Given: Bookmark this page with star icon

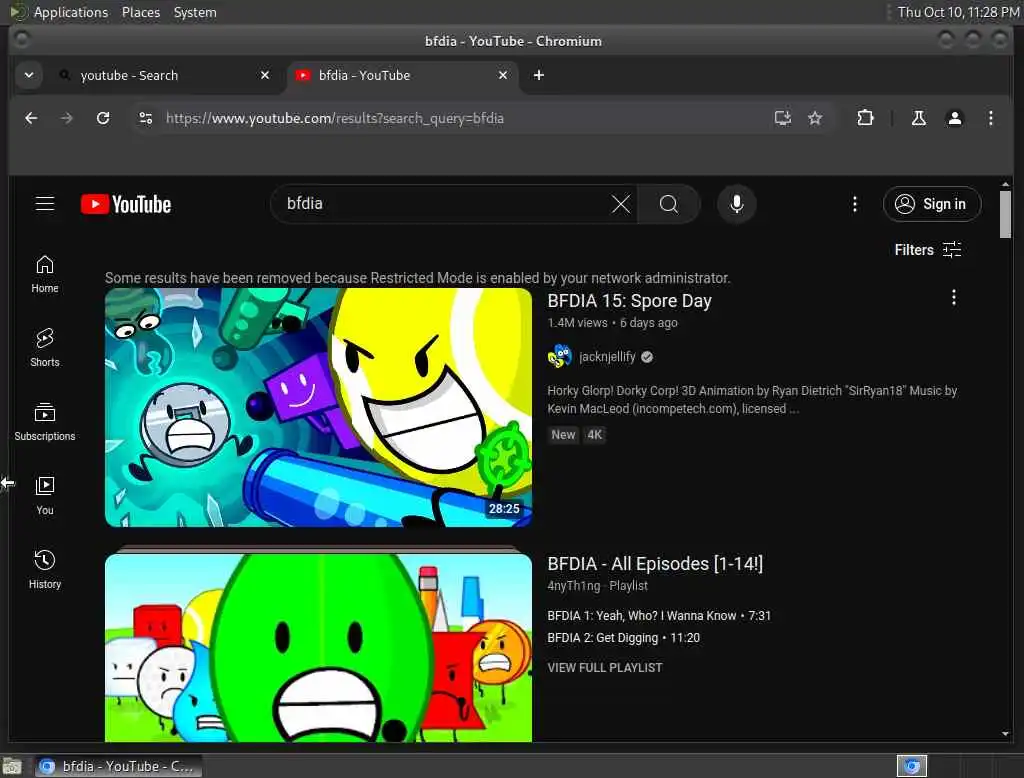Looking at the screenshot, I should coord(814,118).
